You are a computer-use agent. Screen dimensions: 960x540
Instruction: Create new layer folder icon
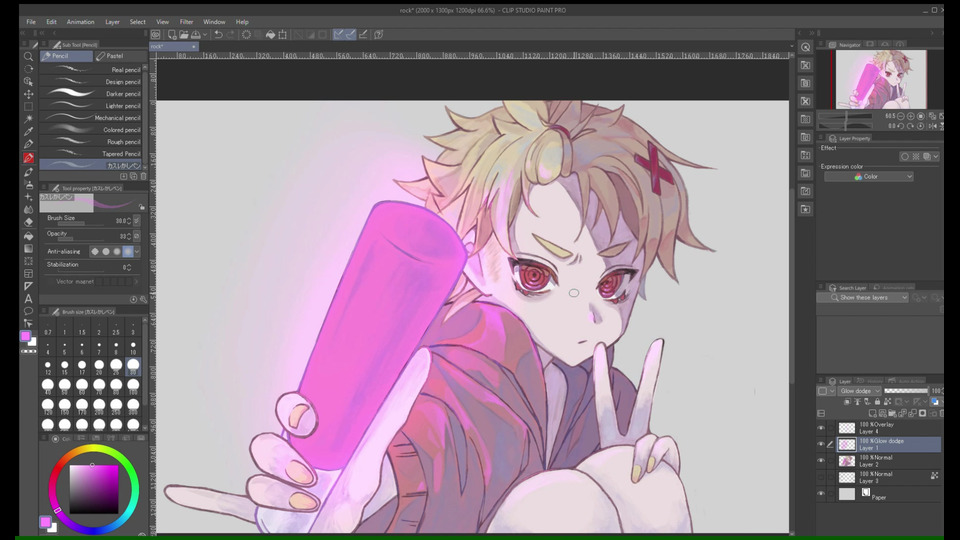(893, 413)
